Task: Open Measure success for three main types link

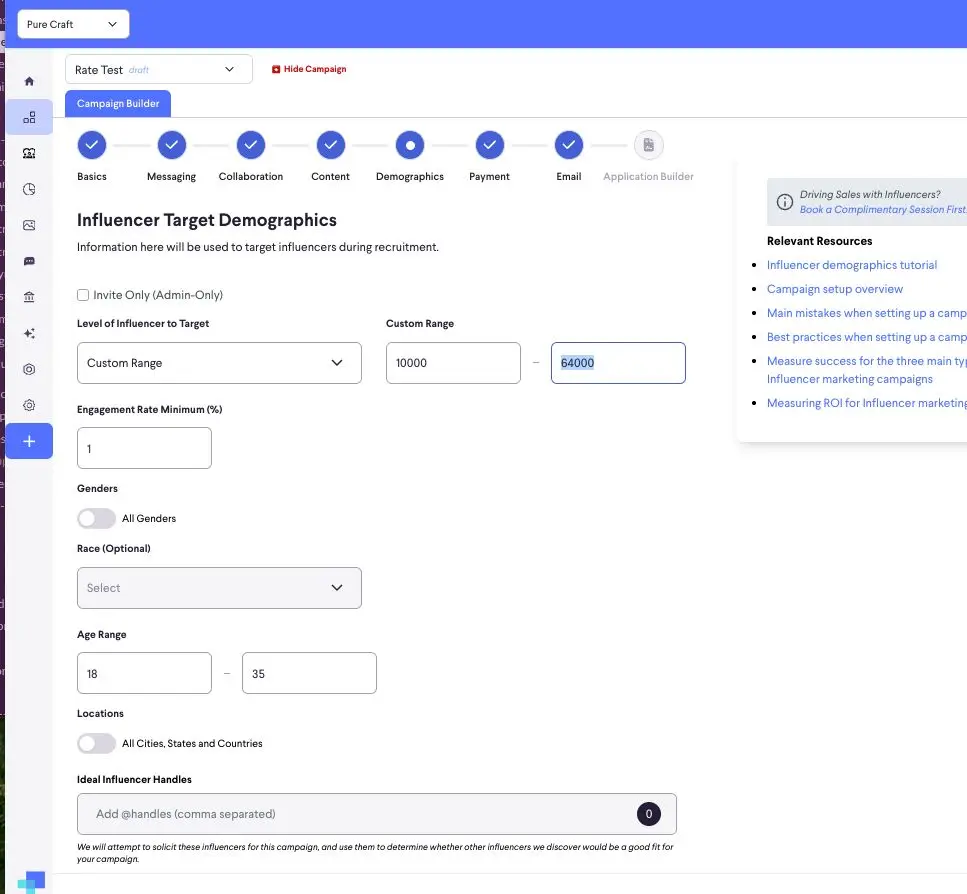Action: pyautogui.click(x=866, y=370)
